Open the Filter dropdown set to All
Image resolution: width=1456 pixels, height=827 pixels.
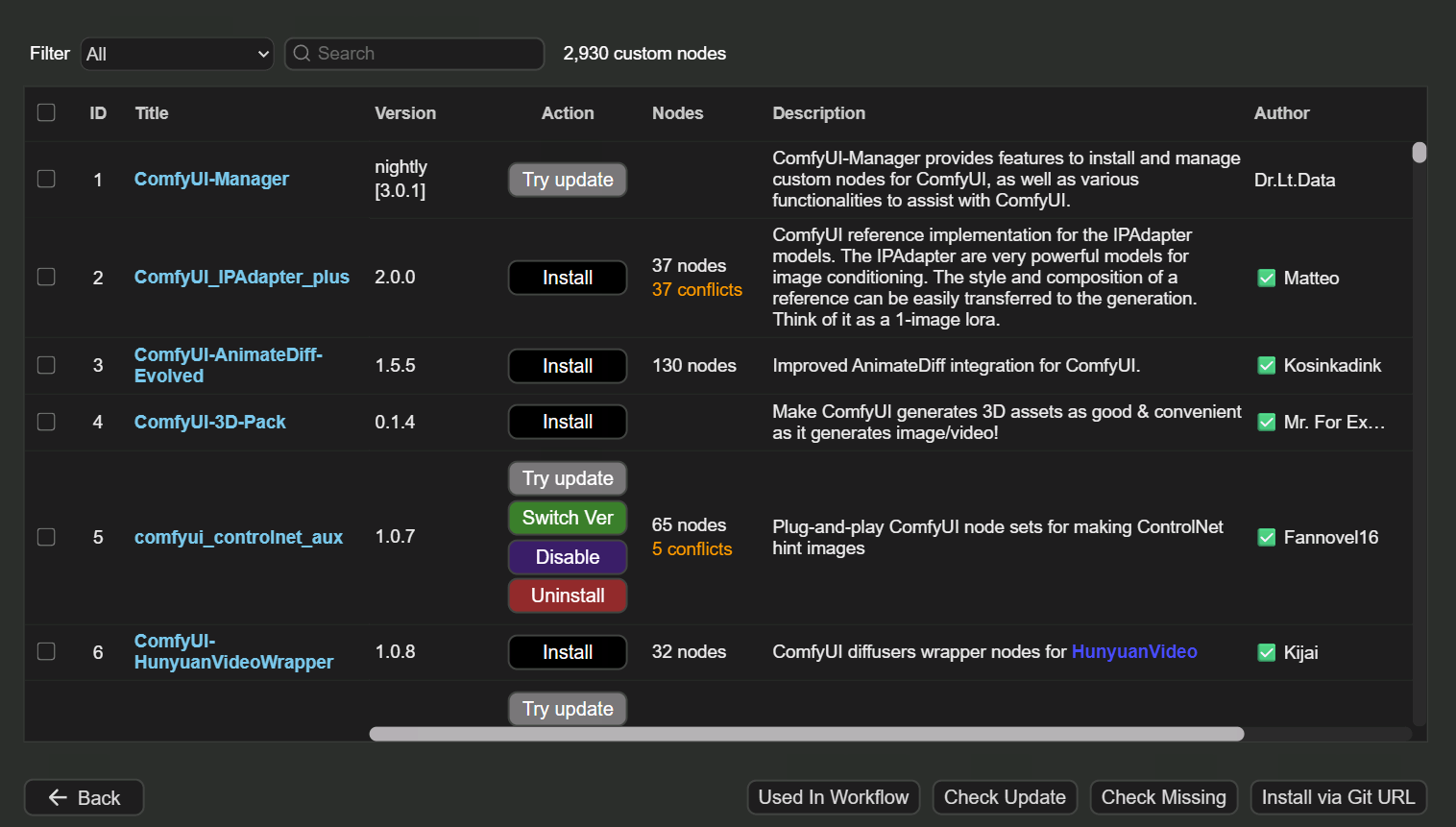(x=178, y=54)
